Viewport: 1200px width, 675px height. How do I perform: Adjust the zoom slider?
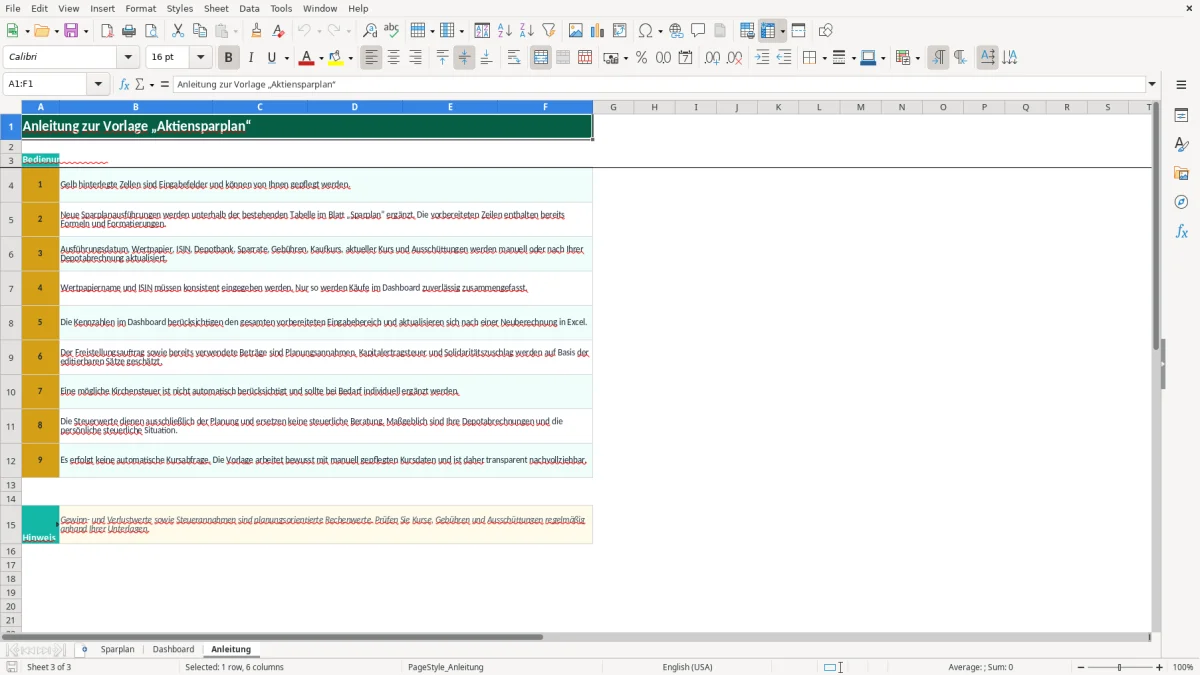click(x=1119, y=667)
